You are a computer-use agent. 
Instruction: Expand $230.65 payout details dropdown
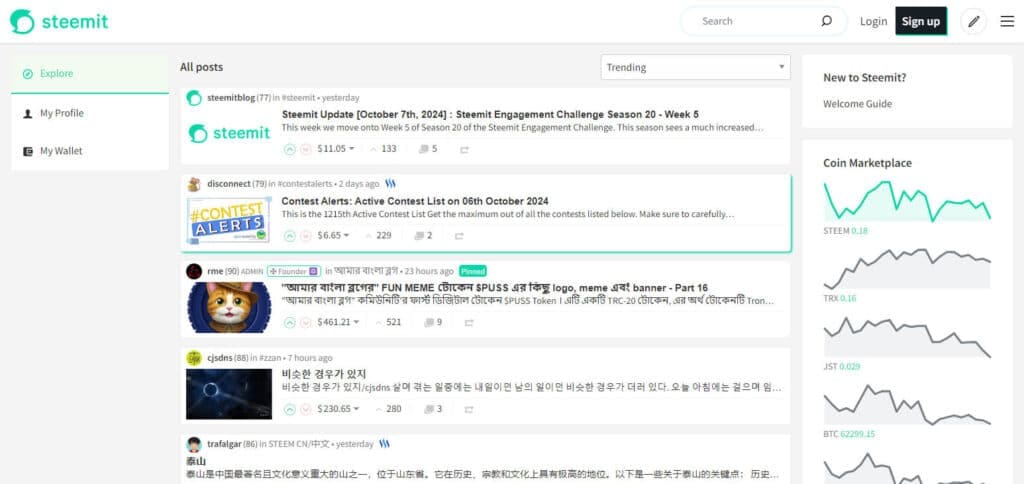[x=338, y=409]
